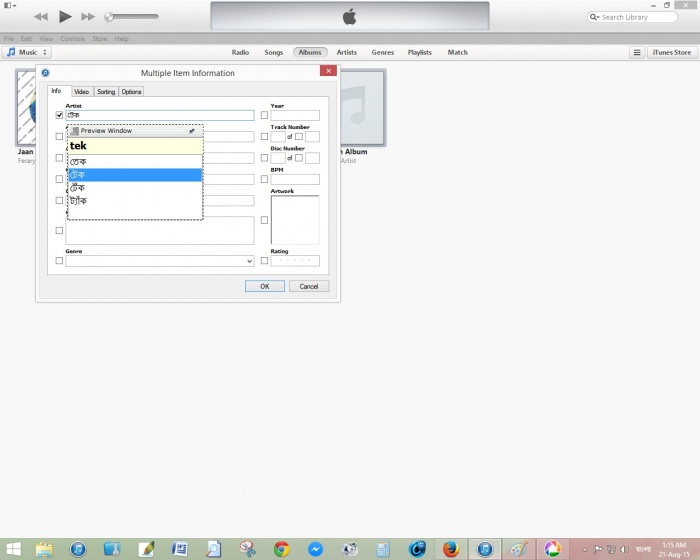The height and width of the screenshot is (560, 700).
Task: Click the Artist text field
Action: click(160, 115)
